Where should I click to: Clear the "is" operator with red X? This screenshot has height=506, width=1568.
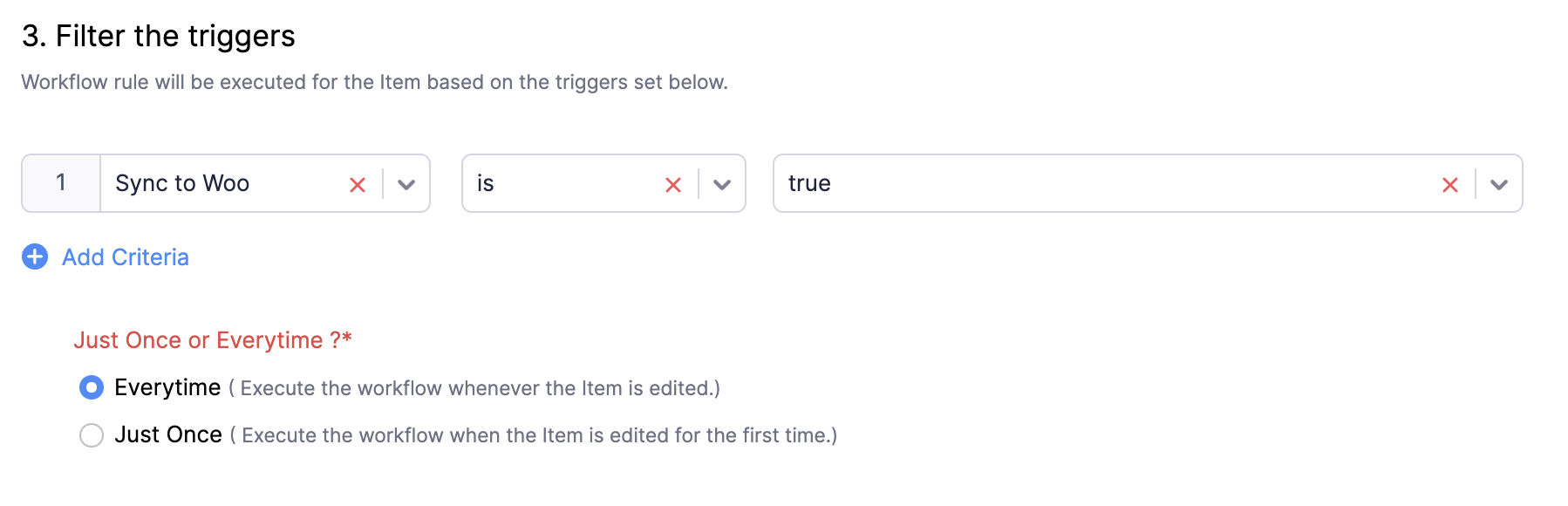click(673, 185)
